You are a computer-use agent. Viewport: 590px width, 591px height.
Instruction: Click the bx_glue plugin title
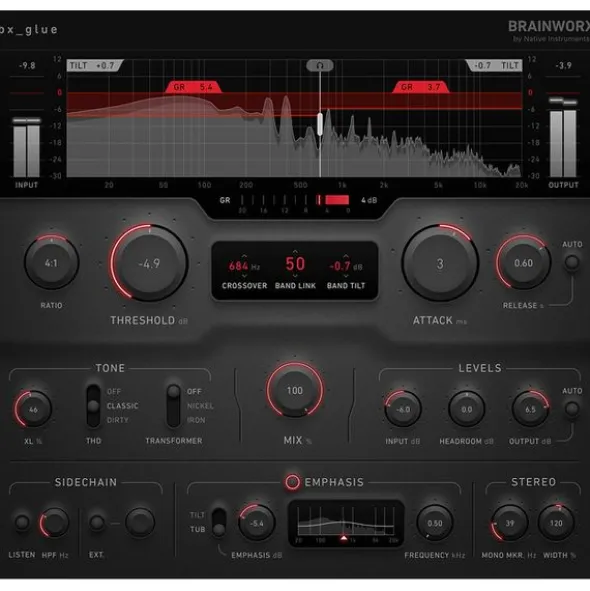tap(29, 29)
